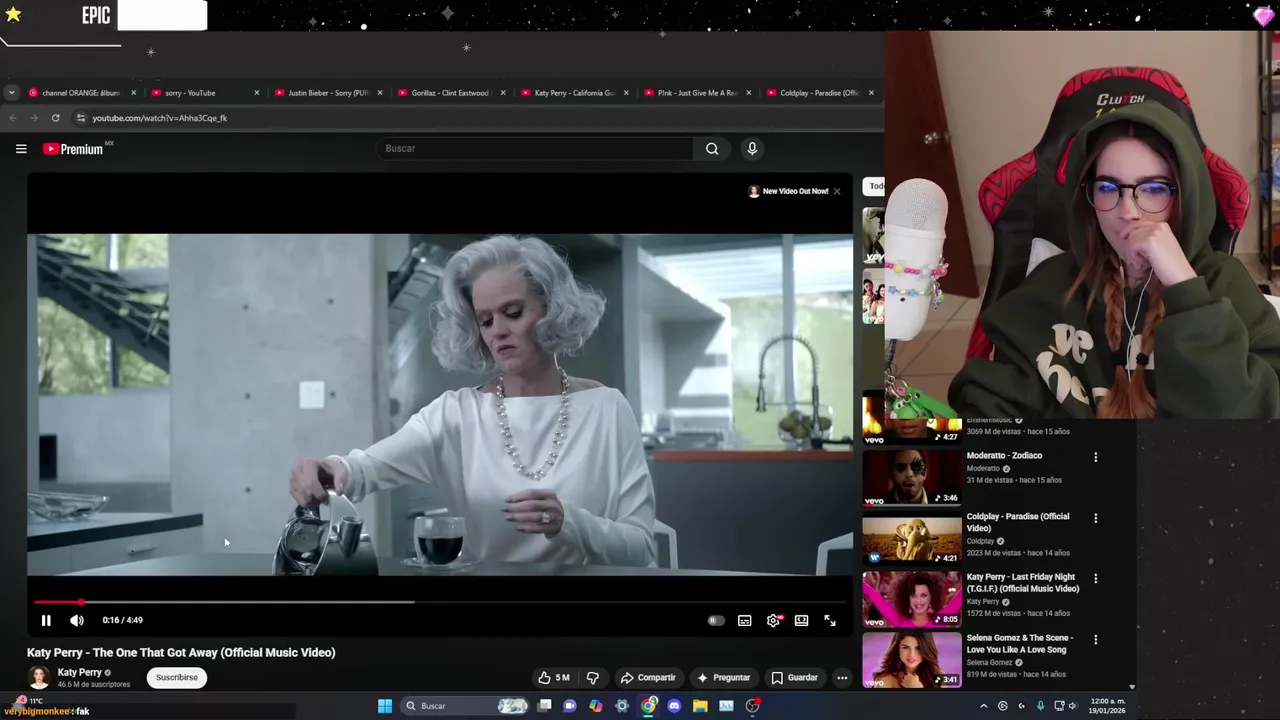Open the YouTube hamburger guide menu

tap(21, 149)
